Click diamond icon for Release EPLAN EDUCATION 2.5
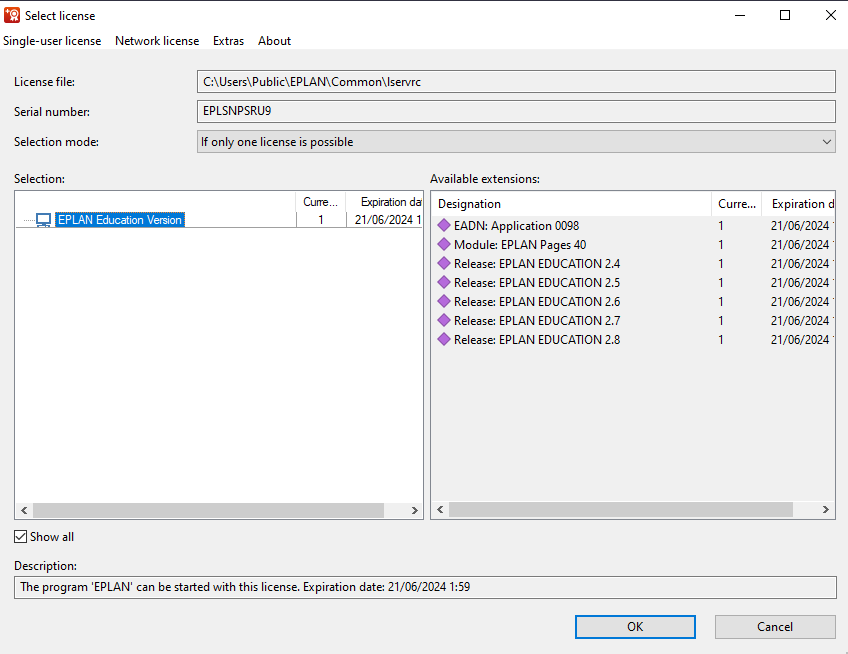 pos(444,282)
